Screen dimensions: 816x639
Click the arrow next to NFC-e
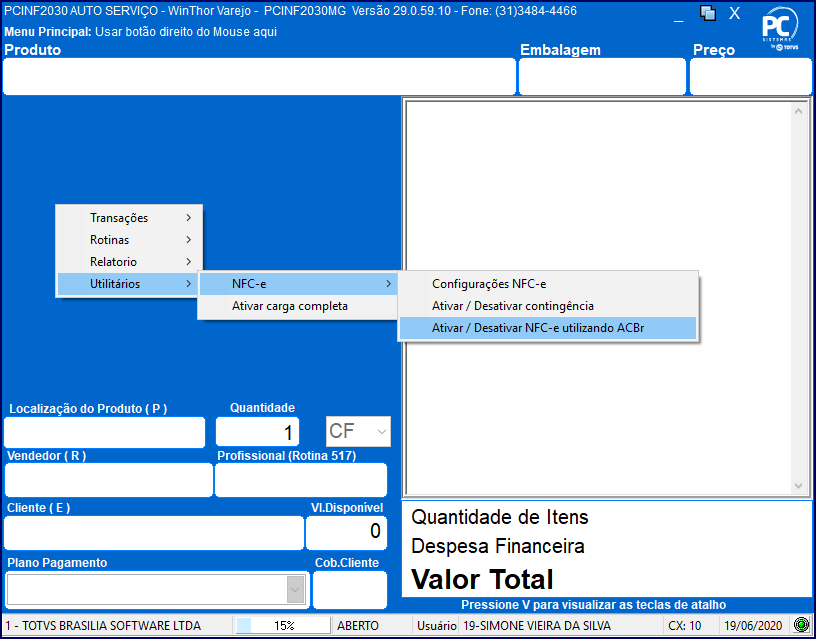coord(388,284)
